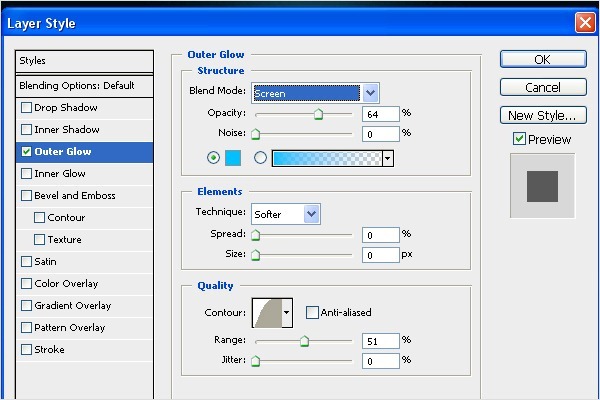Image resolution: width=600 pixels, height=400 pixels.
Task: Select the solid color radio button
Action: click(x=213, y=158)
